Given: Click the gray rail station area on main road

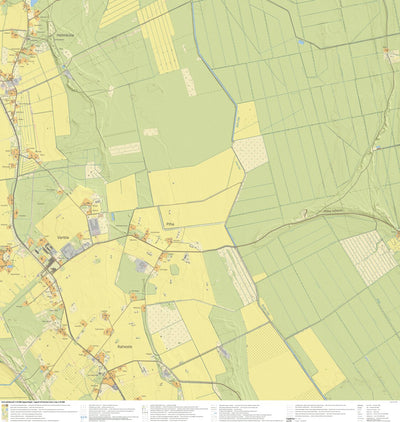Looking at the screenshot, I should [x=52, y=265].
